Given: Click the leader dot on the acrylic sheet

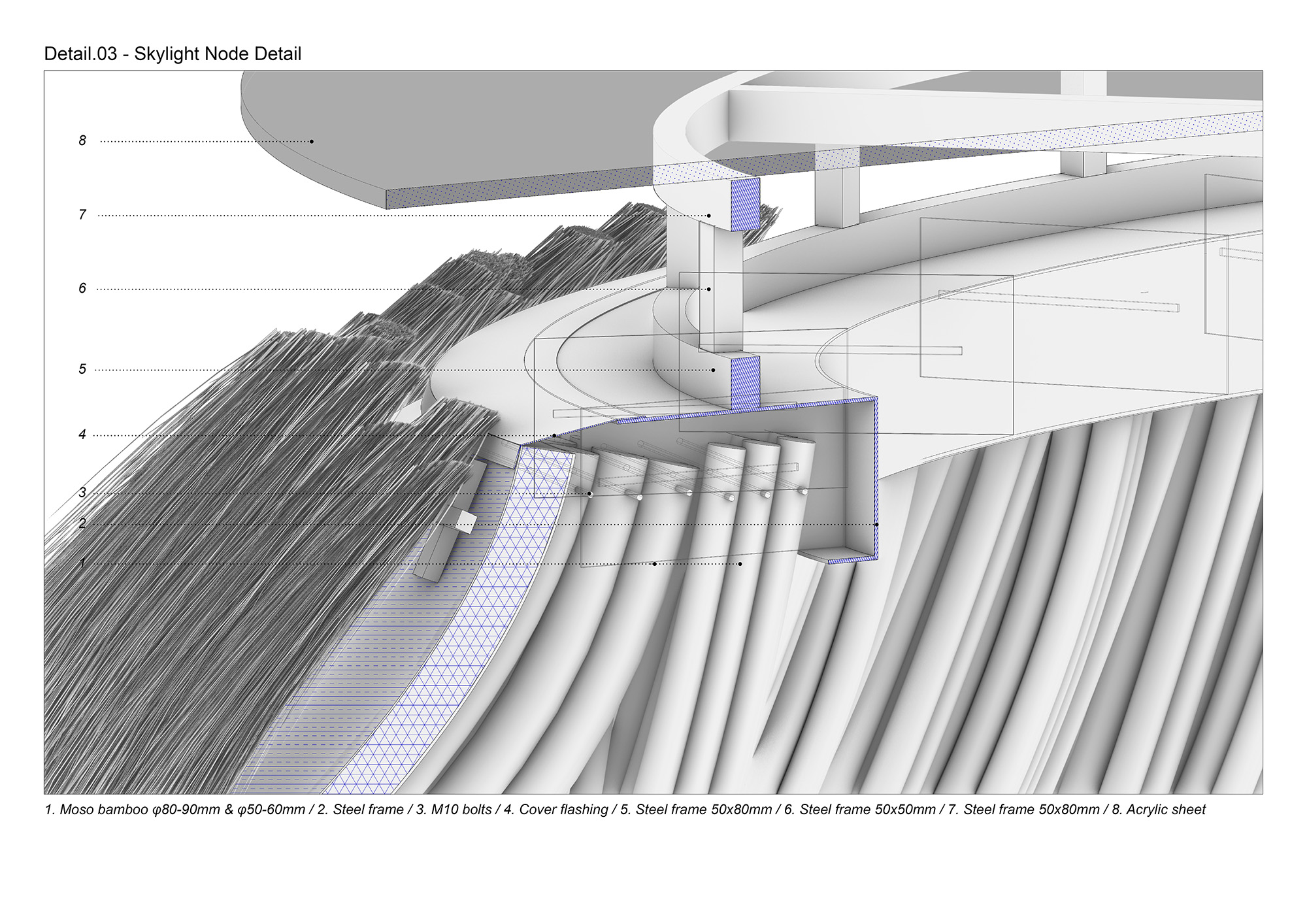Looking at the screenshot, I should coord(312,141).
